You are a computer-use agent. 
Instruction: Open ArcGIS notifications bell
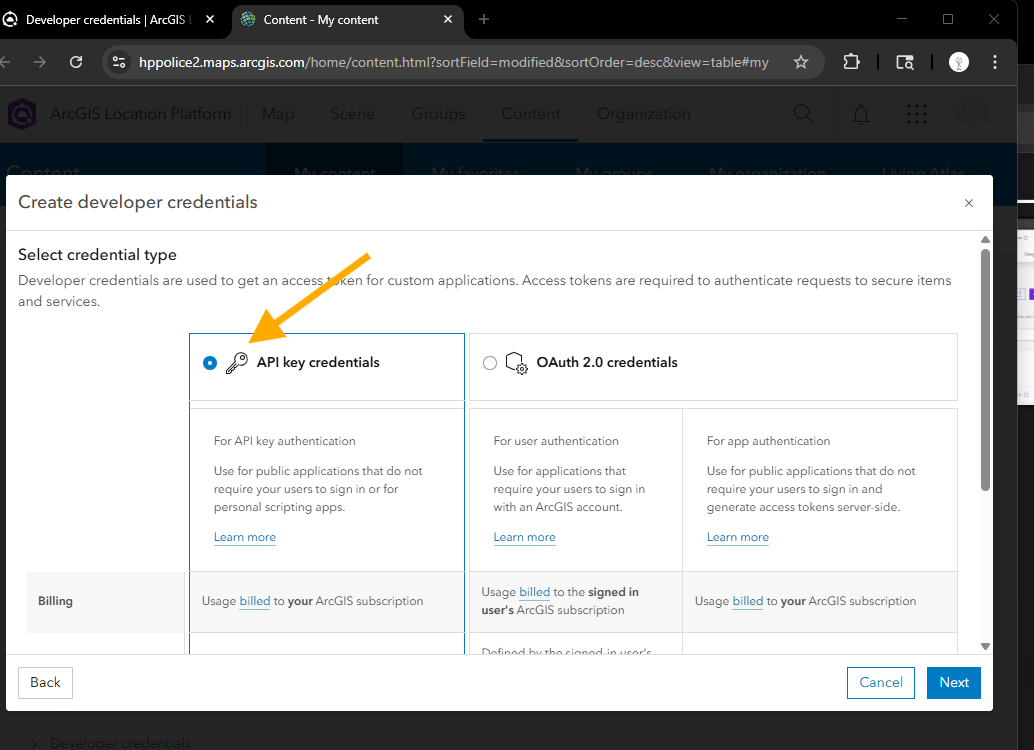tap(861, 114)
